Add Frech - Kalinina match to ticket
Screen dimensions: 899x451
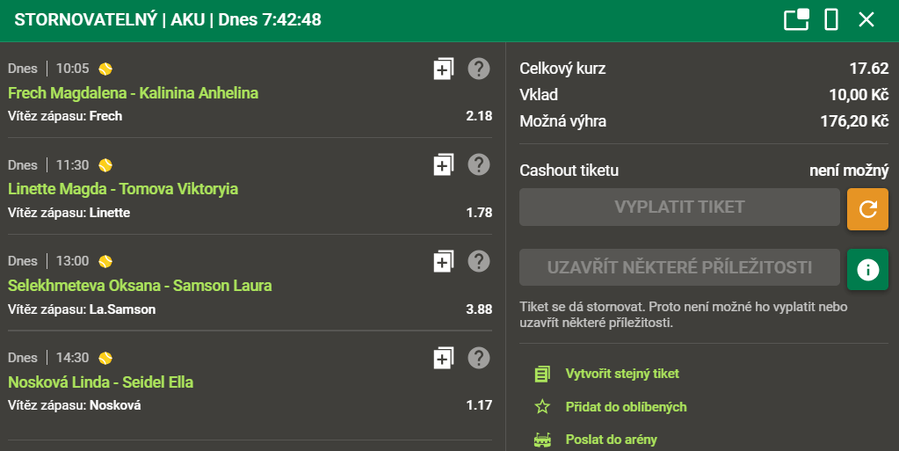[x=443, y=69]
